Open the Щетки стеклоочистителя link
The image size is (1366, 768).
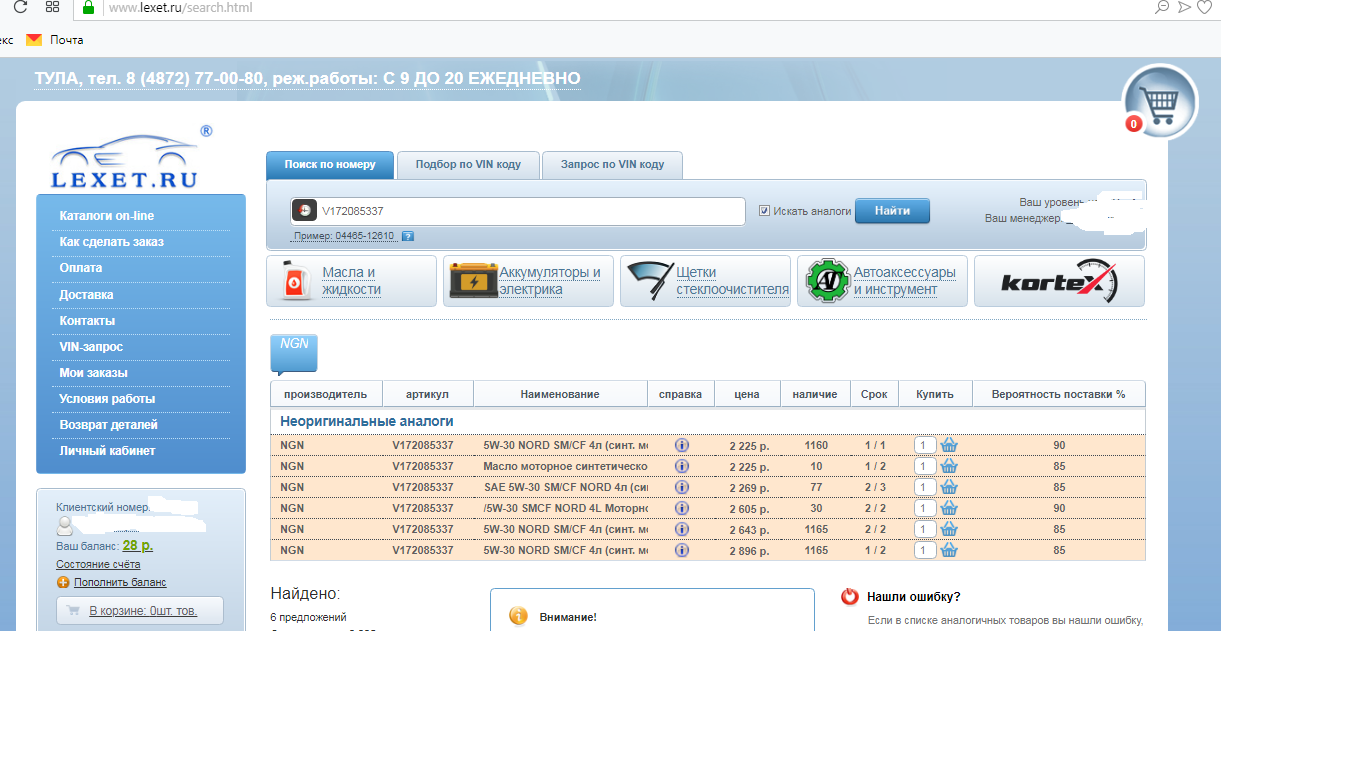point(732,281)
